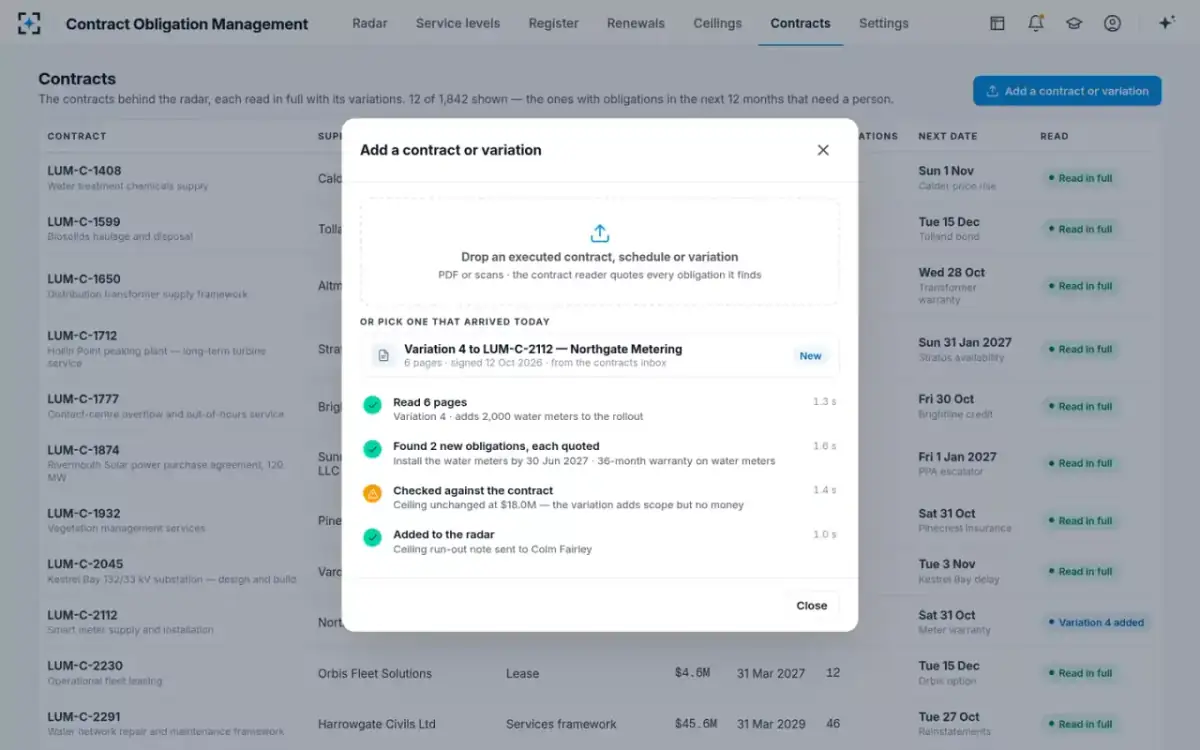Image resolution: width=1200 pixels, height=750 pixels.
Task: Click the 1.3 s timing on Read 6 pages
Action: click(825, 402)
